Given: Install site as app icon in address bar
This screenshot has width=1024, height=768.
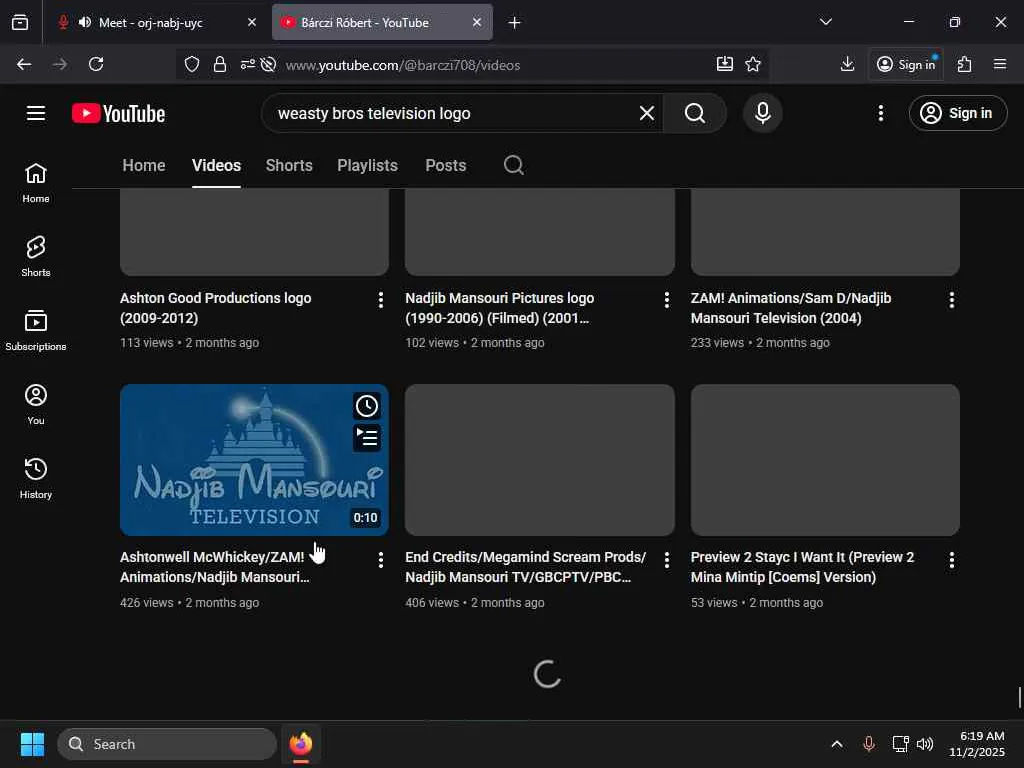Looking at the screenshot, I should pyautogui.click(x=725, y=64).
